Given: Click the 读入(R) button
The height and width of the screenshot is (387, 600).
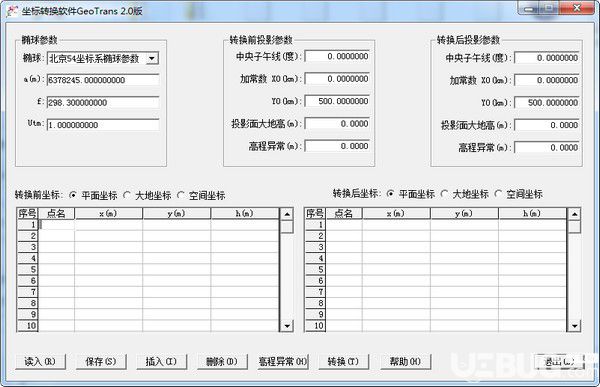Looking at the screenshot, I should pos(40,361).
